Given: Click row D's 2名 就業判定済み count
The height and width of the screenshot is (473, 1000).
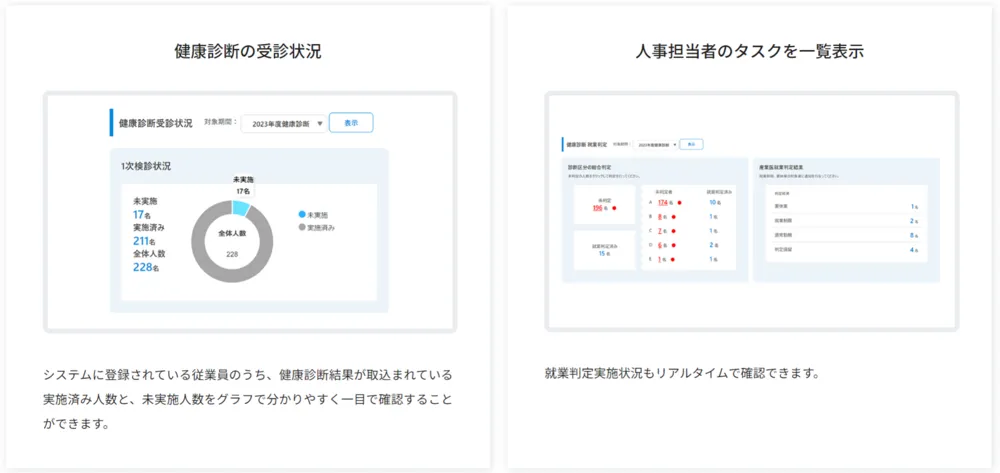Looking at the screenshot, I should click(x=714, y=245).
